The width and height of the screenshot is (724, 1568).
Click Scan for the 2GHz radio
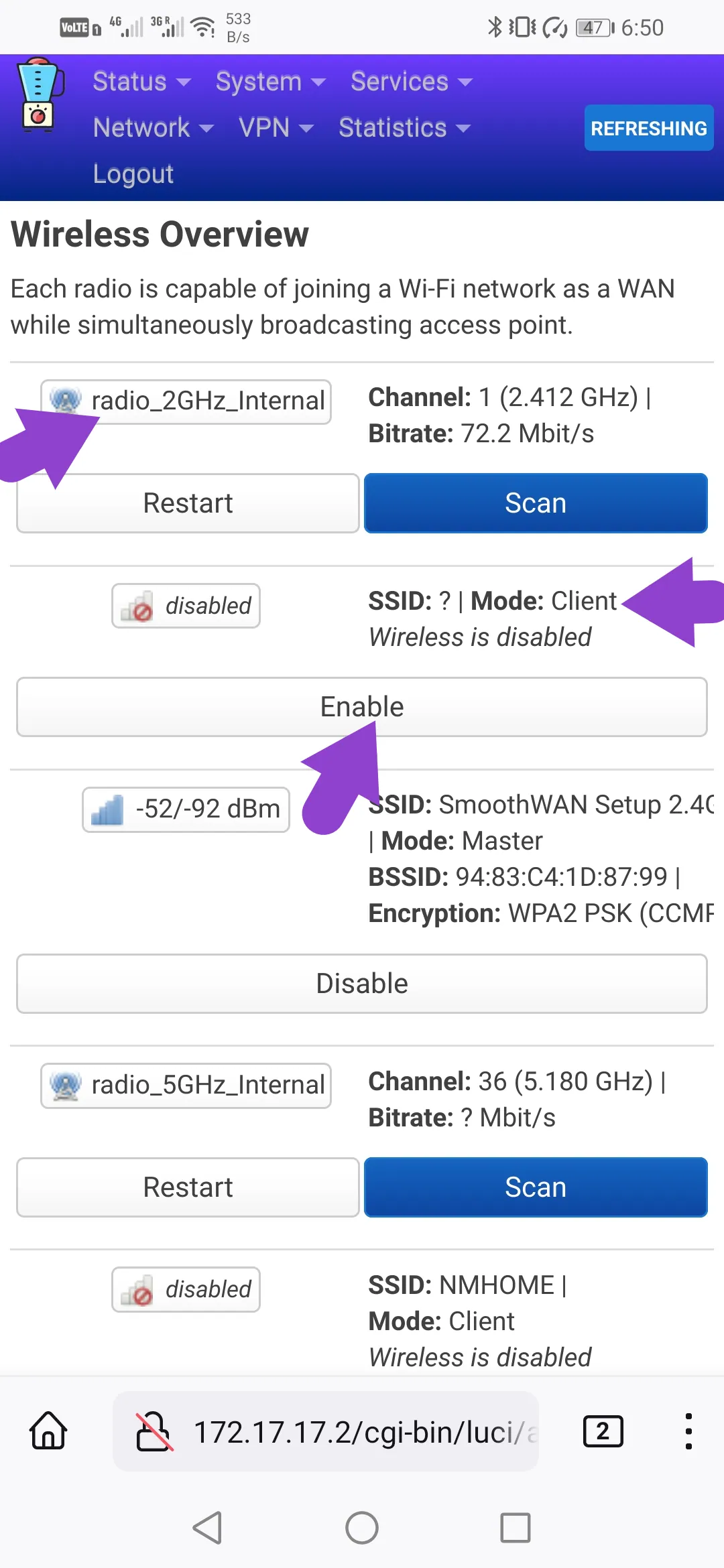pos(536,503)
